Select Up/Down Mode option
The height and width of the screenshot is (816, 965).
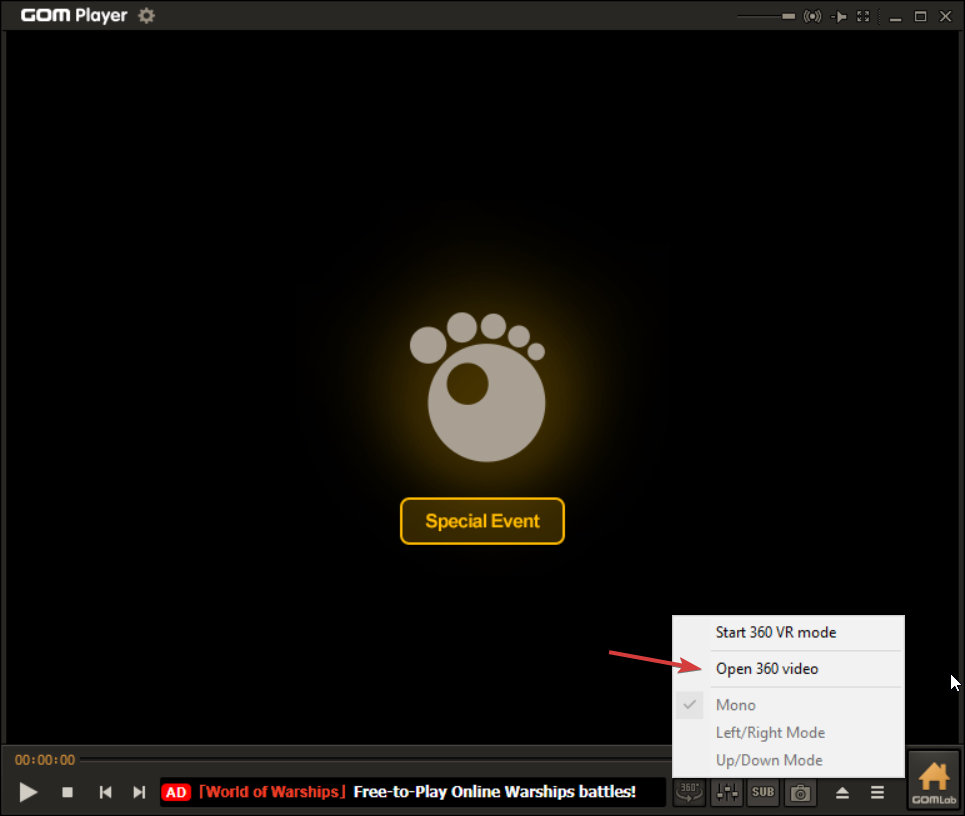tap(788, 761)
